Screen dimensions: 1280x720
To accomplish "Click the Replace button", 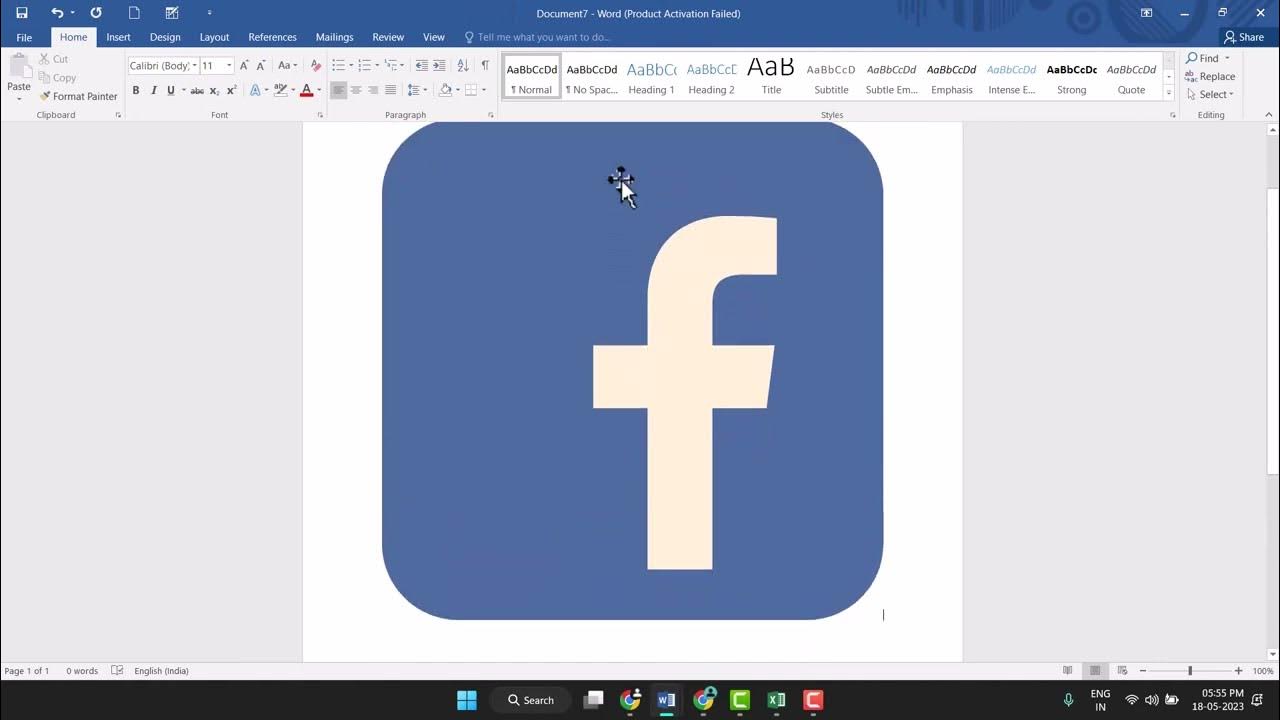I will click(1210, 76).
